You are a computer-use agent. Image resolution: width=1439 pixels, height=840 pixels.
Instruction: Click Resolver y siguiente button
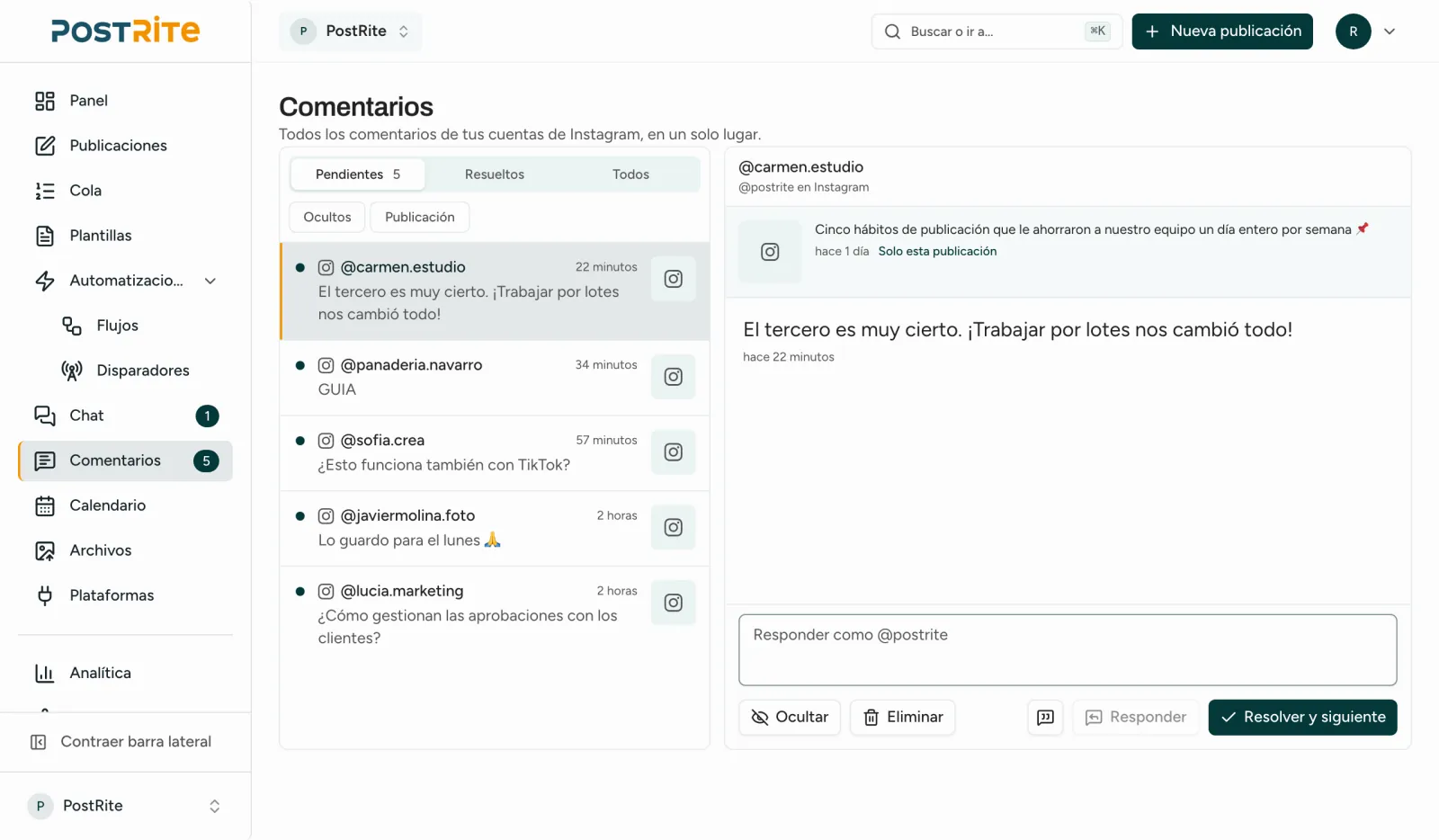(1303, 718)
